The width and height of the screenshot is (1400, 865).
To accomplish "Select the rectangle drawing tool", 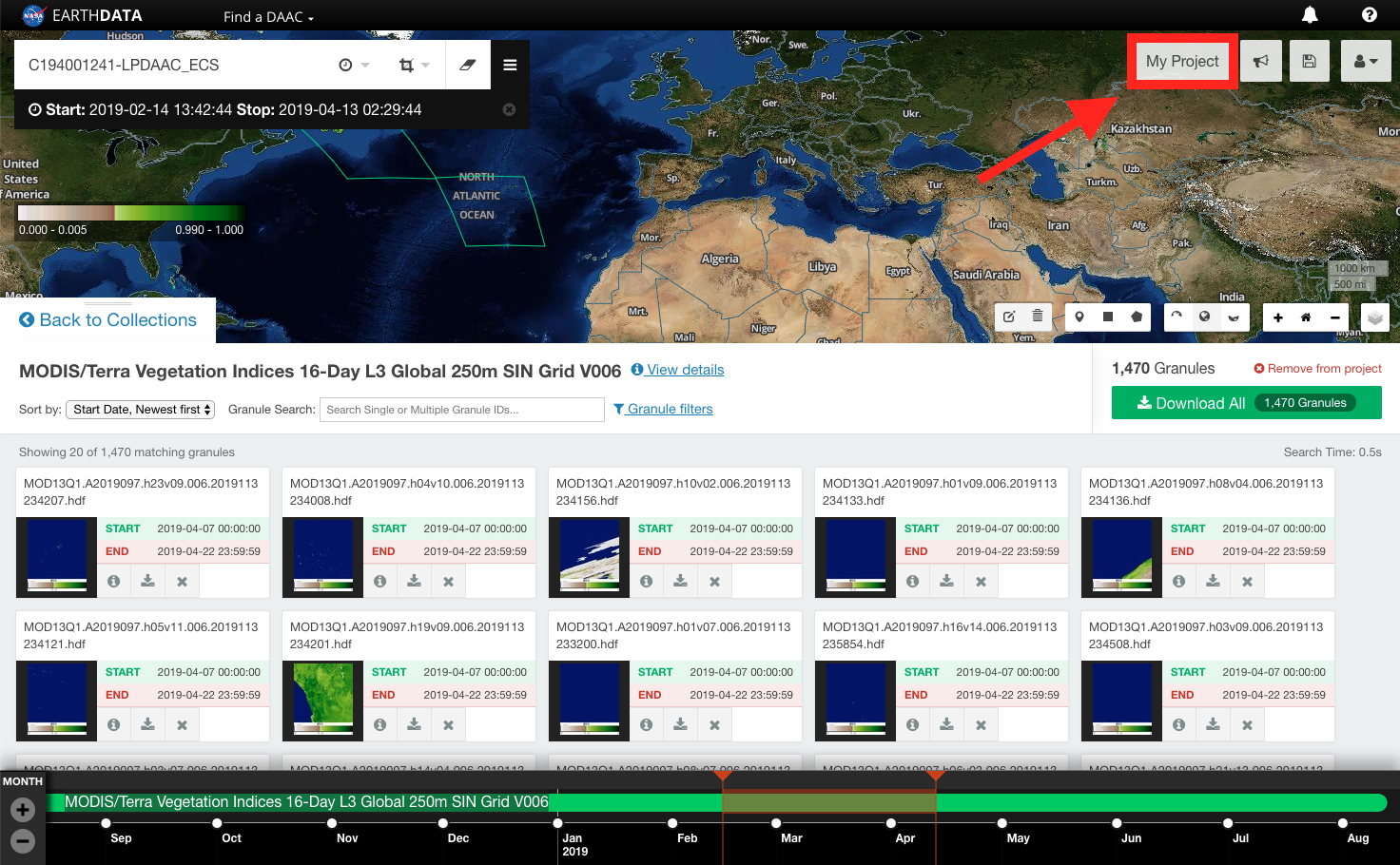I will pyautogui.click(x=1108, y=317).
